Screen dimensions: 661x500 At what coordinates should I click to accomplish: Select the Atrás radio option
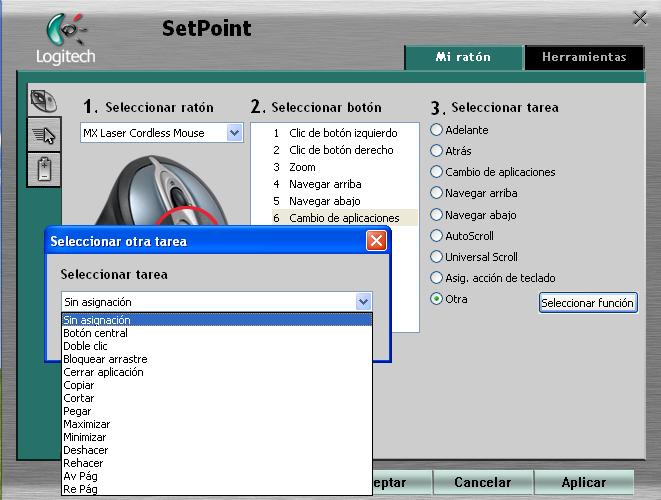(x=436, y=151)
